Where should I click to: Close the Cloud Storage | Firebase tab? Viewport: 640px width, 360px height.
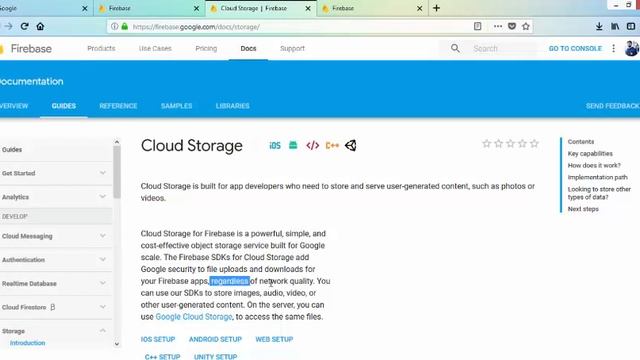click(x=308, y=8)
